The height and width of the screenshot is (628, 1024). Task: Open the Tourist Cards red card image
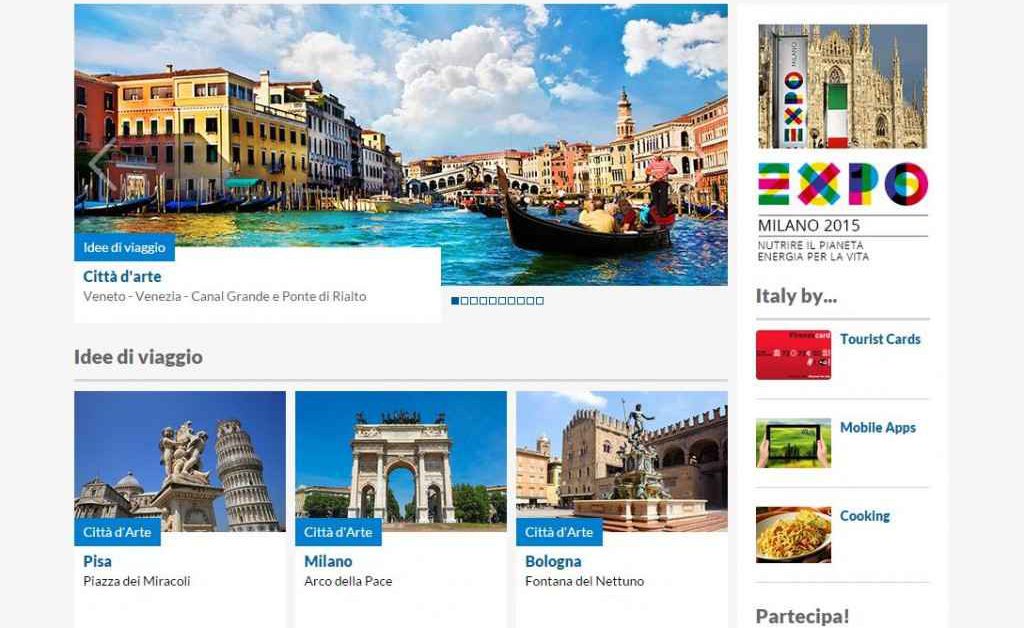pos(793,354)
